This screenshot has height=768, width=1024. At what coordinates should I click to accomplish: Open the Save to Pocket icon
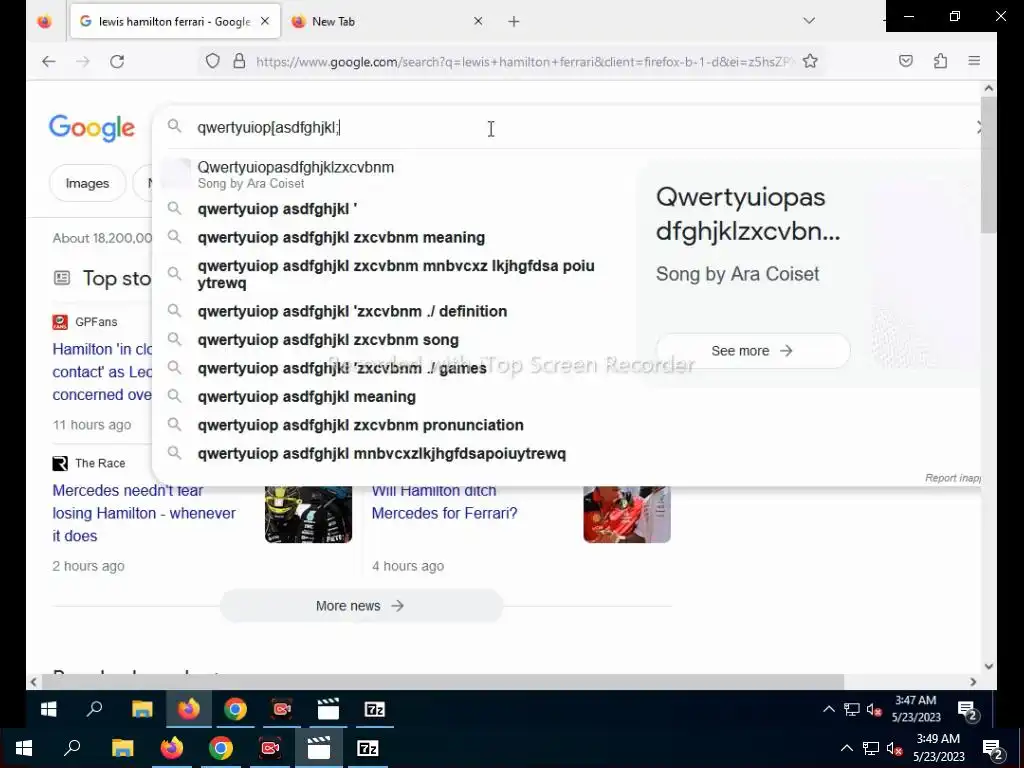(x=906, y=61)
